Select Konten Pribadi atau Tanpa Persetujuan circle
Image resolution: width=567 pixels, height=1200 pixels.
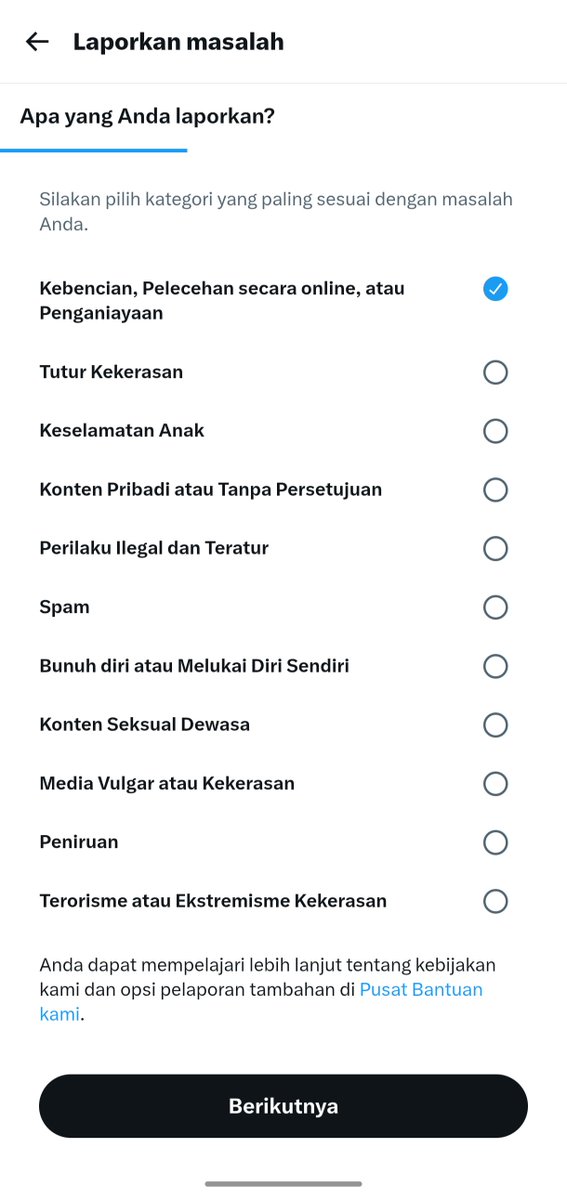pyautogui.click(x=495, y=490)
